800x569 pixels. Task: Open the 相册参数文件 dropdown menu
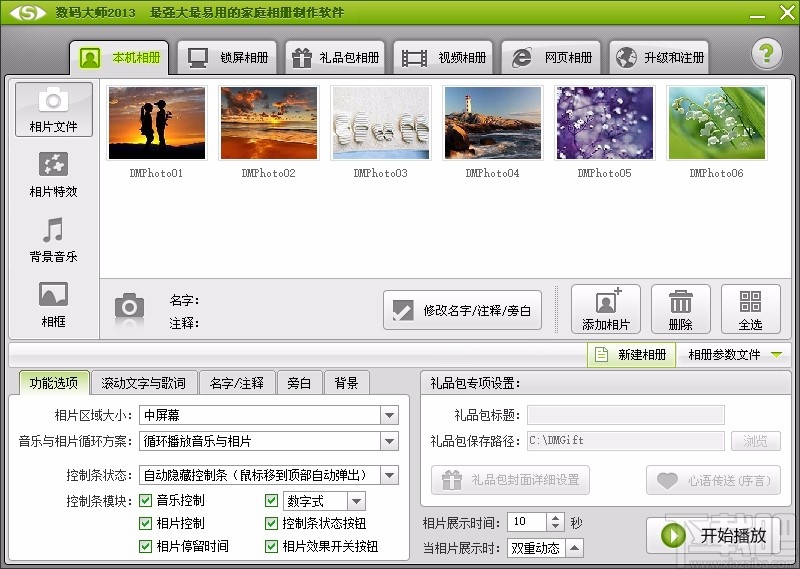[735, 354]
